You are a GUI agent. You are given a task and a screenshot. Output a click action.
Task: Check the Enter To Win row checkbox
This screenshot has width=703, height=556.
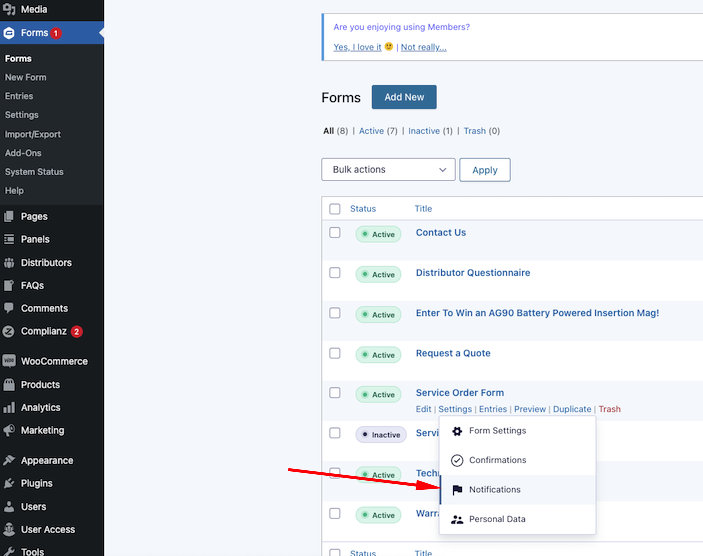pyautogui.click(x=335, y=313)
